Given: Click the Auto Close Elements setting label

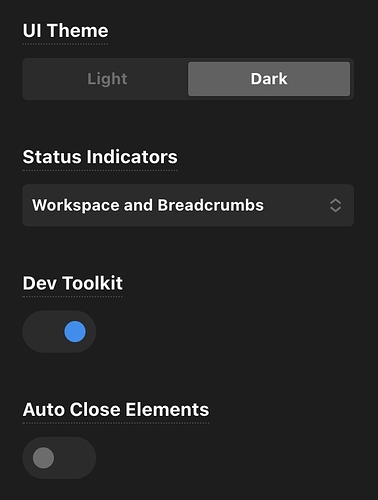Looking at the screenshot, I should tap(116, 410).
